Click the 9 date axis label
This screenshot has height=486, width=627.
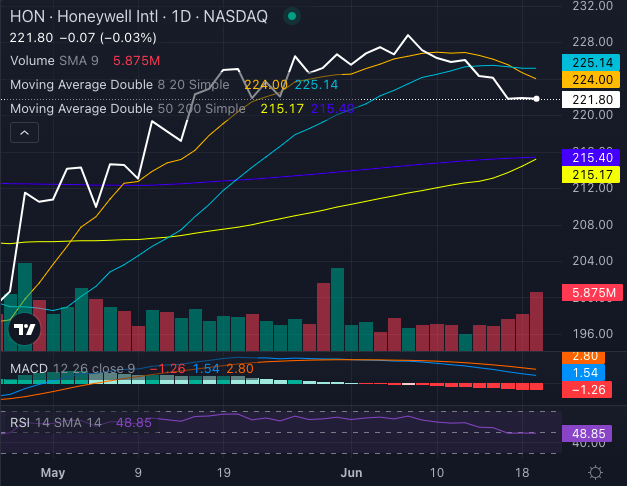click(138, 473)
